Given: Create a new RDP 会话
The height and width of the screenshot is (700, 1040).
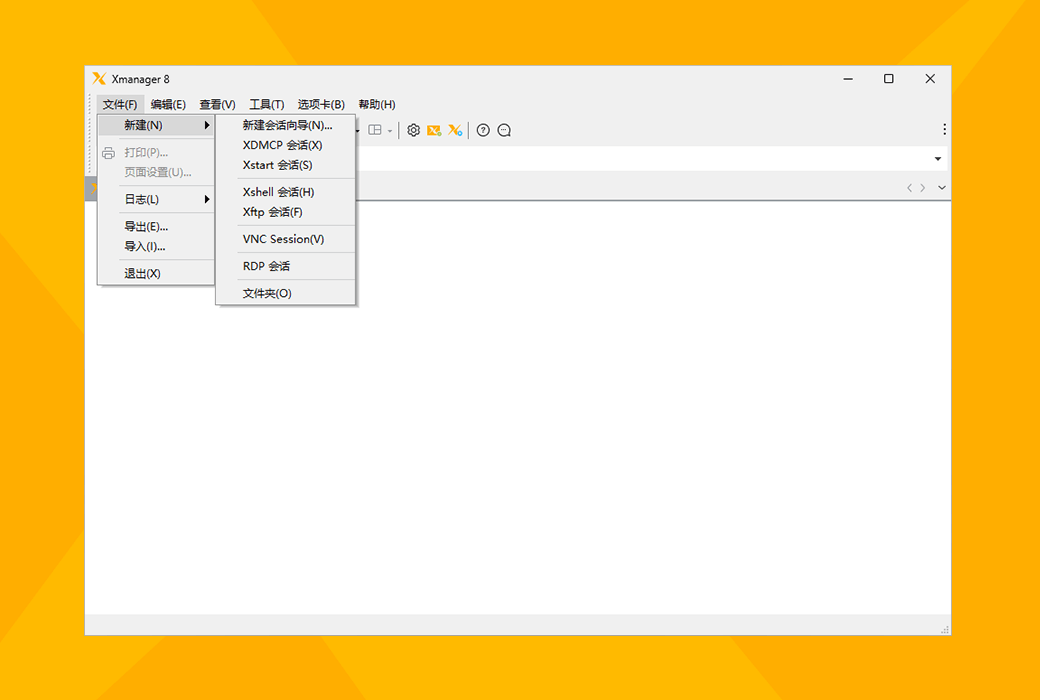Looking at the screenshot, I should pos(286,266).
